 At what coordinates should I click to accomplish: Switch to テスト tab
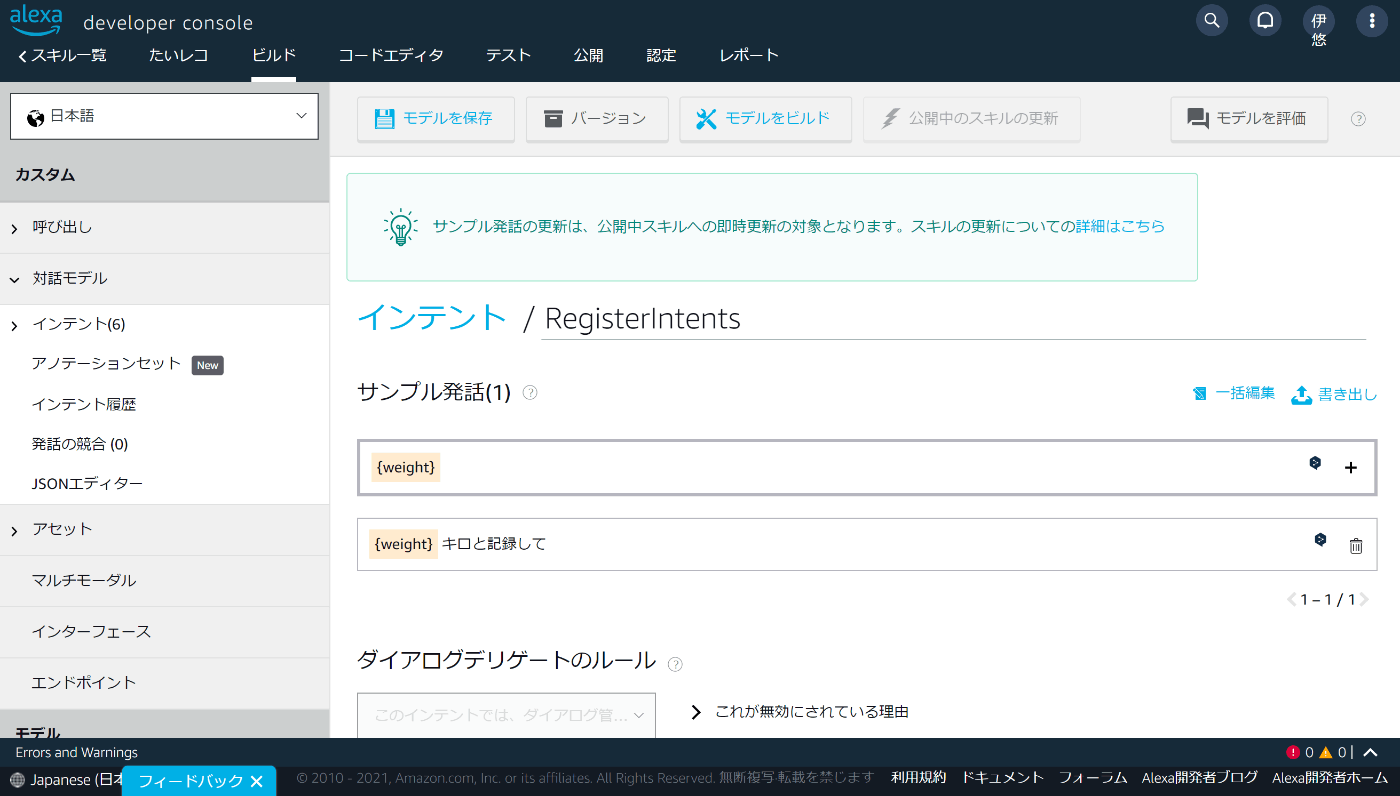click(509, 55)
